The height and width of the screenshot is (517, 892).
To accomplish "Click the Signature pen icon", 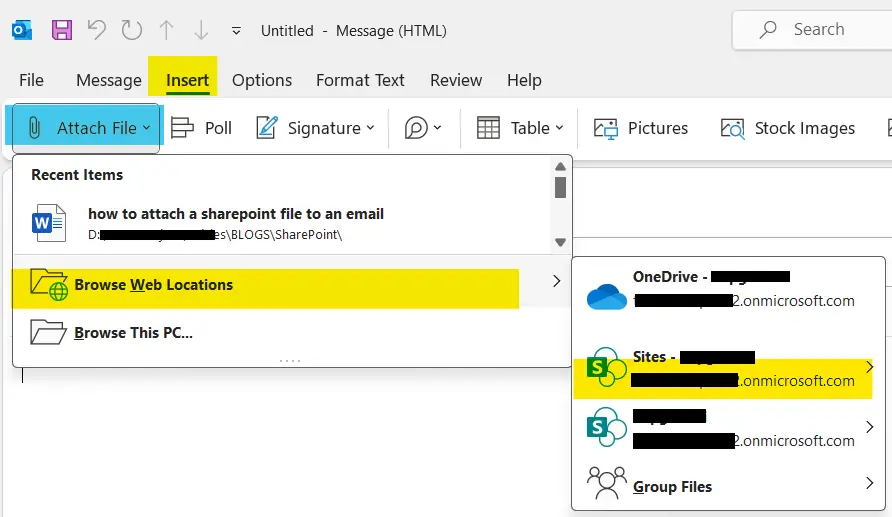I will click(267, 127).
